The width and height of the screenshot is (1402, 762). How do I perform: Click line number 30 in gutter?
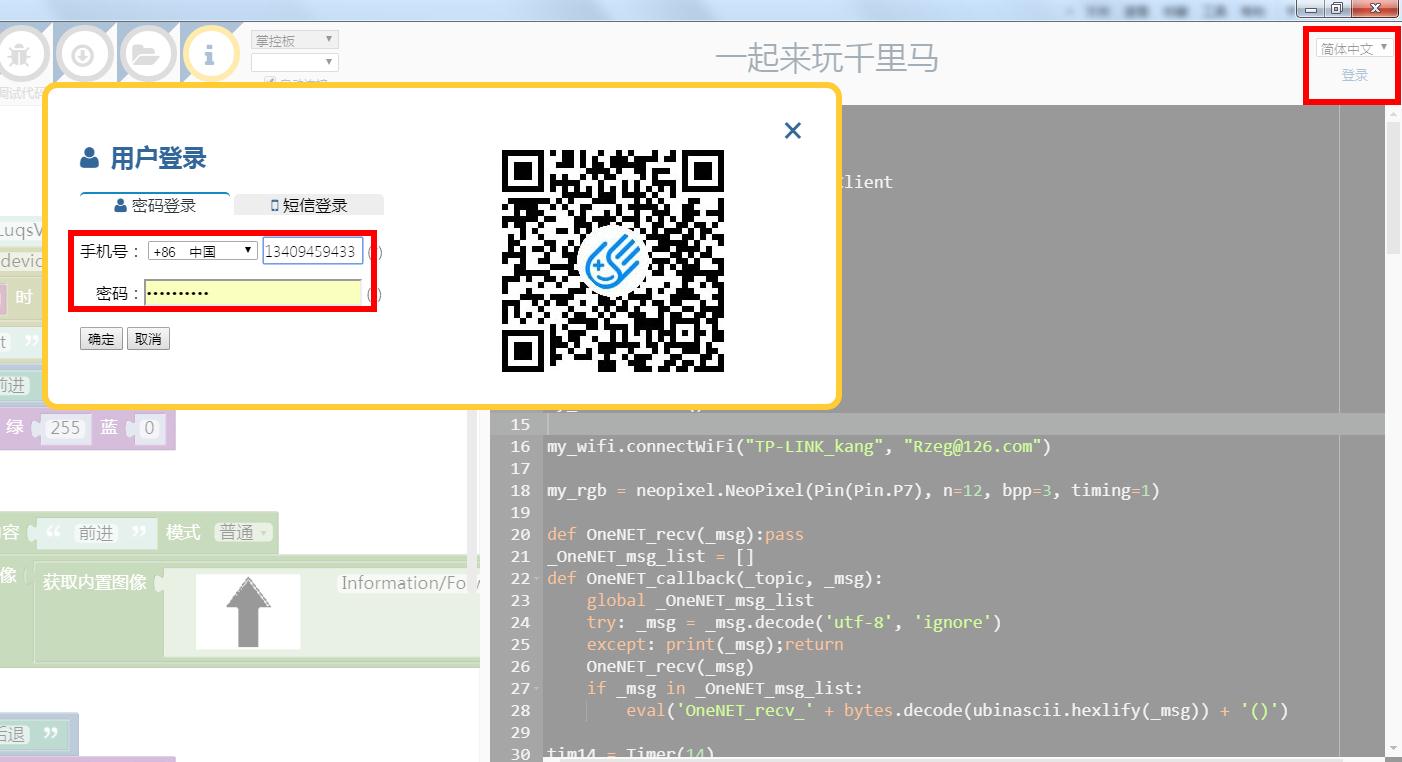point(519,754)
